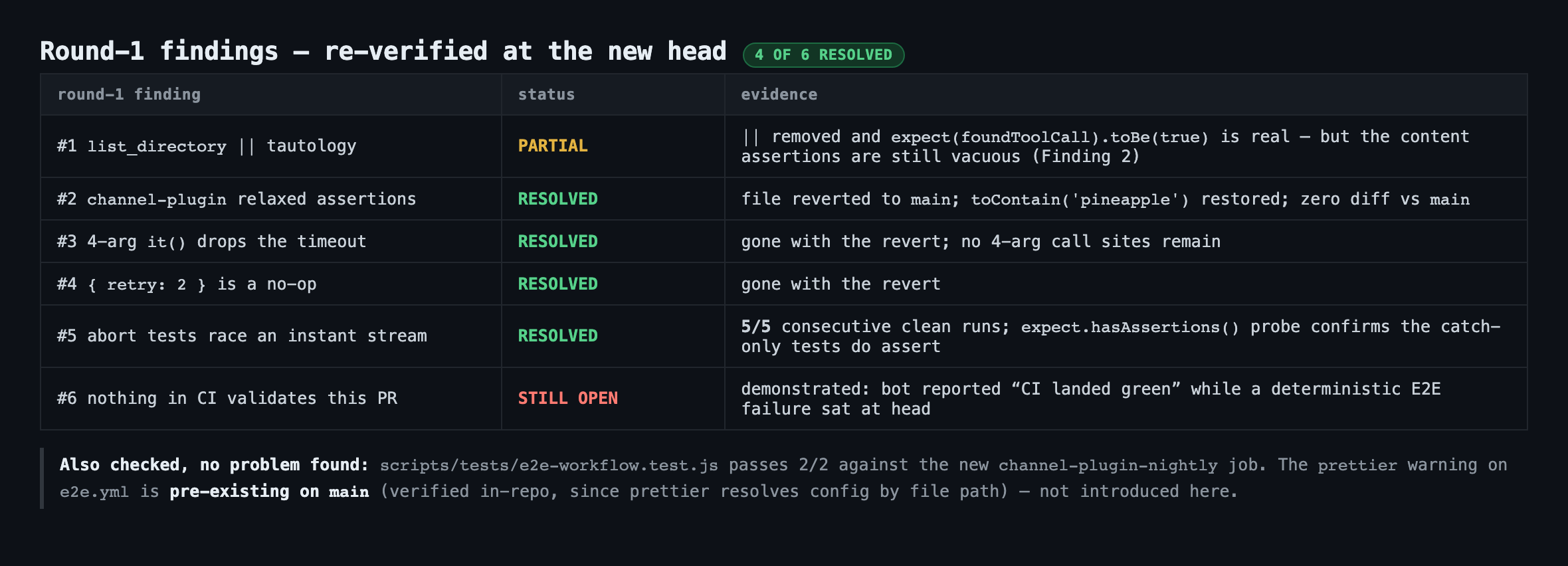Click the expect.hasAssertions() code snippet
This screenshot has height=566, width=1568.
click(1129, 327)
